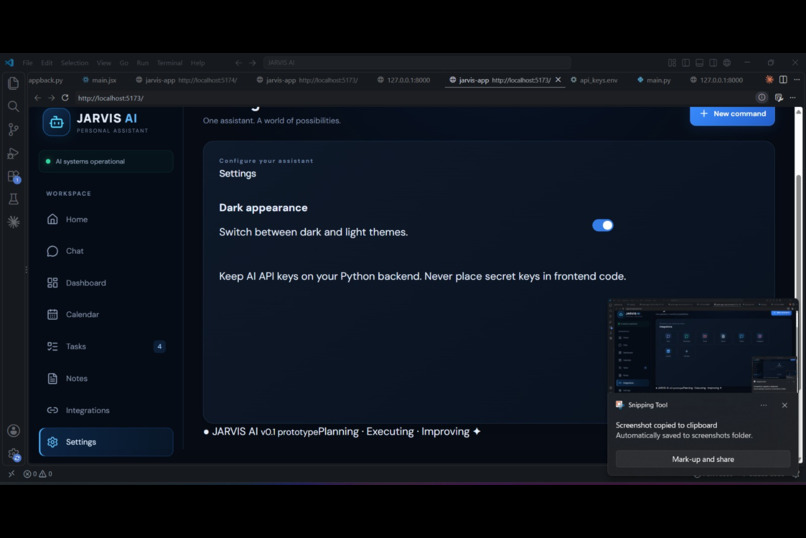This screenshot has height=538, width=806.
Task: Navigate to Home in workspace sidebar
Action: 106,219
